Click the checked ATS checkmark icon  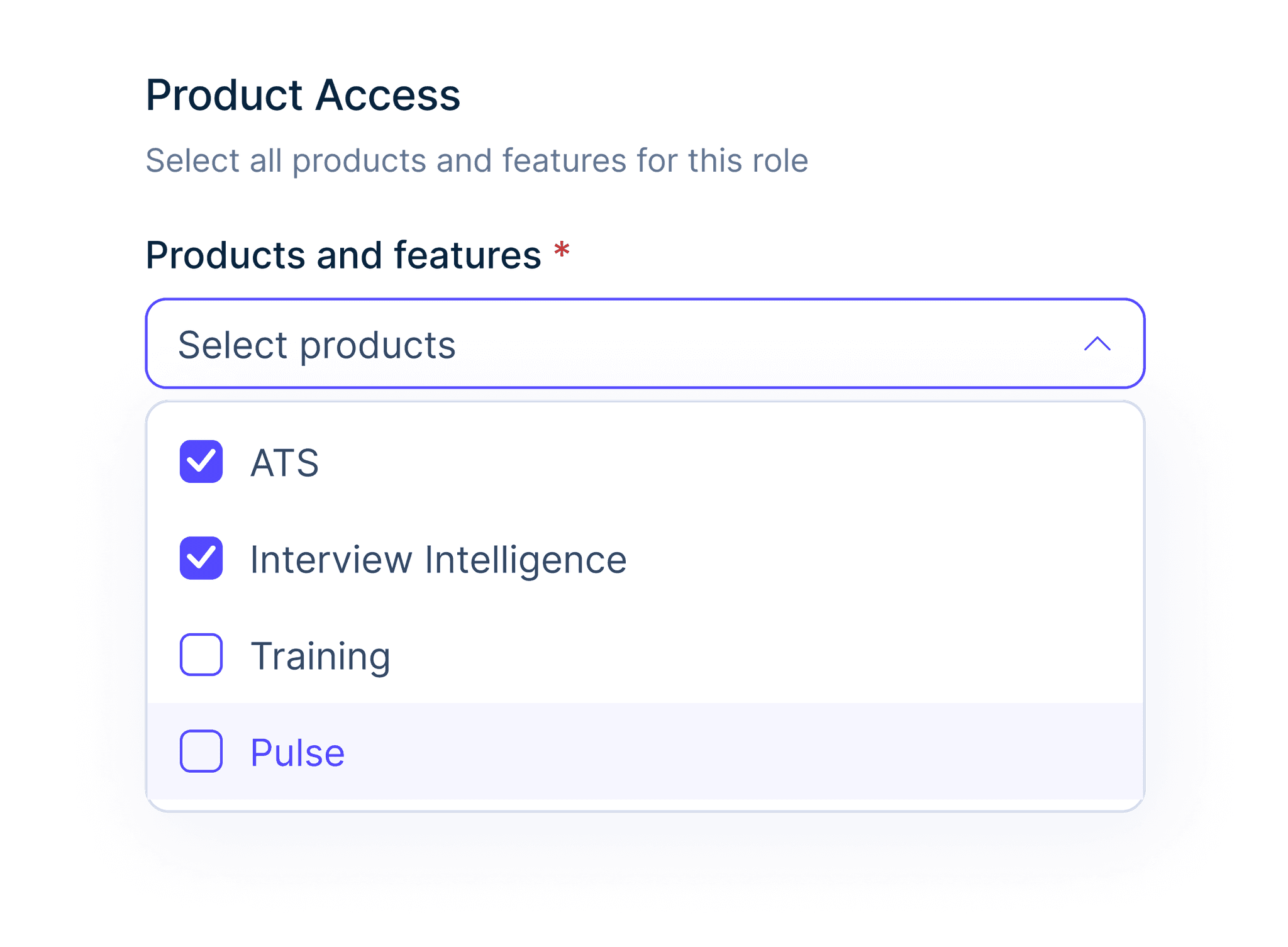(201, 463)
